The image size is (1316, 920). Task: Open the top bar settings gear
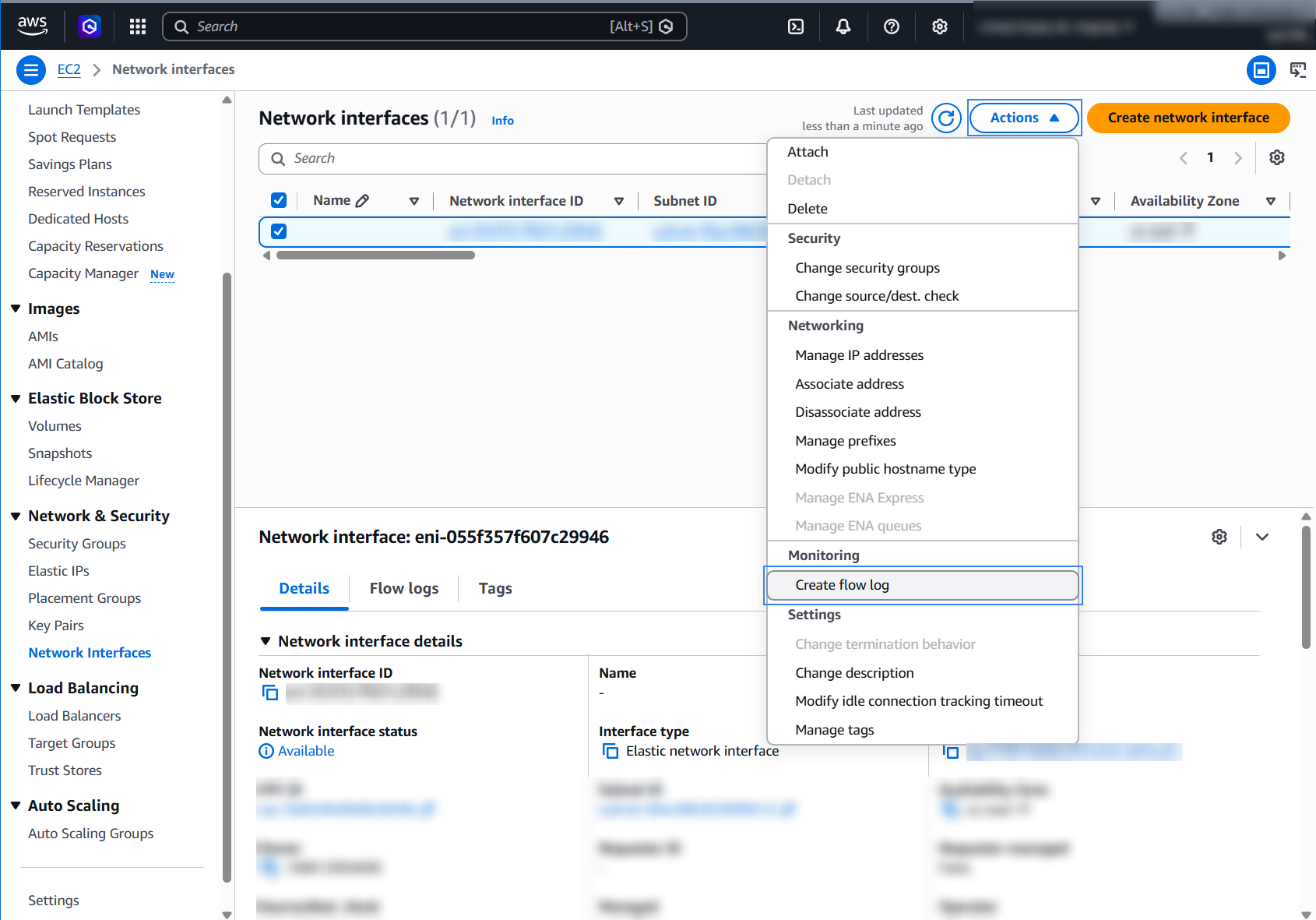click(940, 26)
